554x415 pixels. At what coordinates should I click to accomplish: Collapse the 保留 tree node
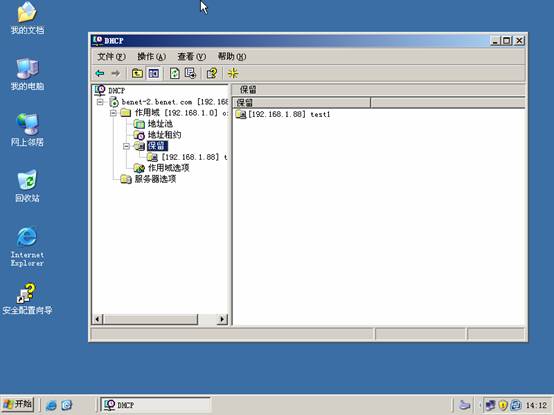[x=126, y=146]
